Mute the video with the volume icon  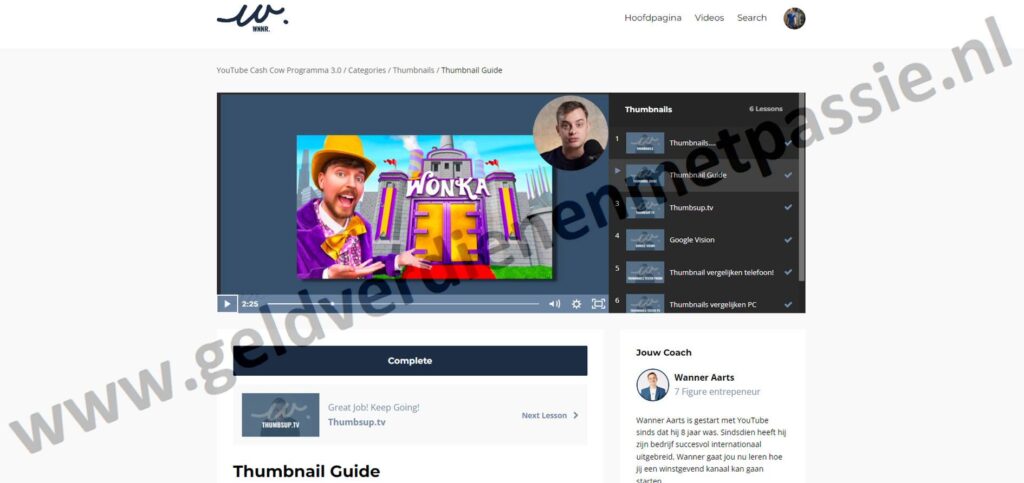point(554,304)
